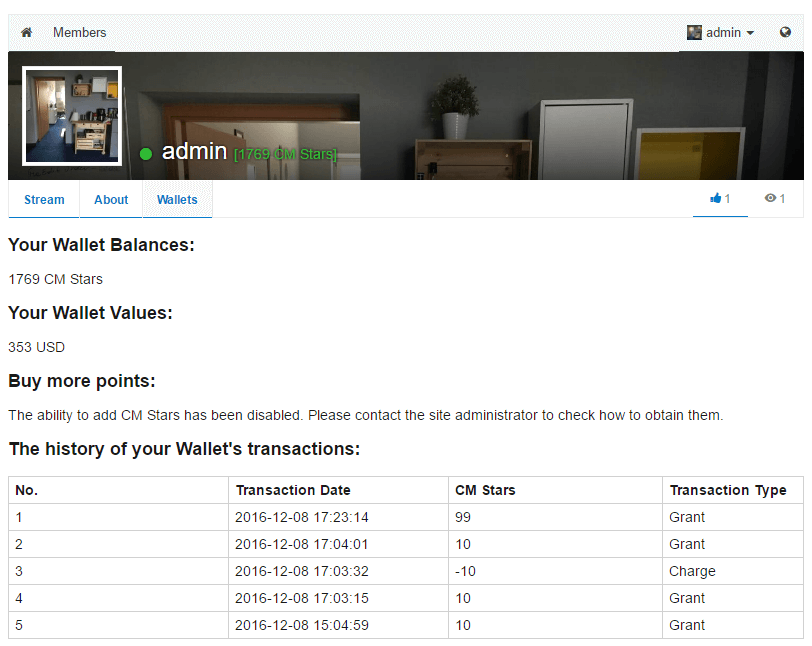
Task: Open the large profile picture thumbnail
Action: (x=72, y=116)
